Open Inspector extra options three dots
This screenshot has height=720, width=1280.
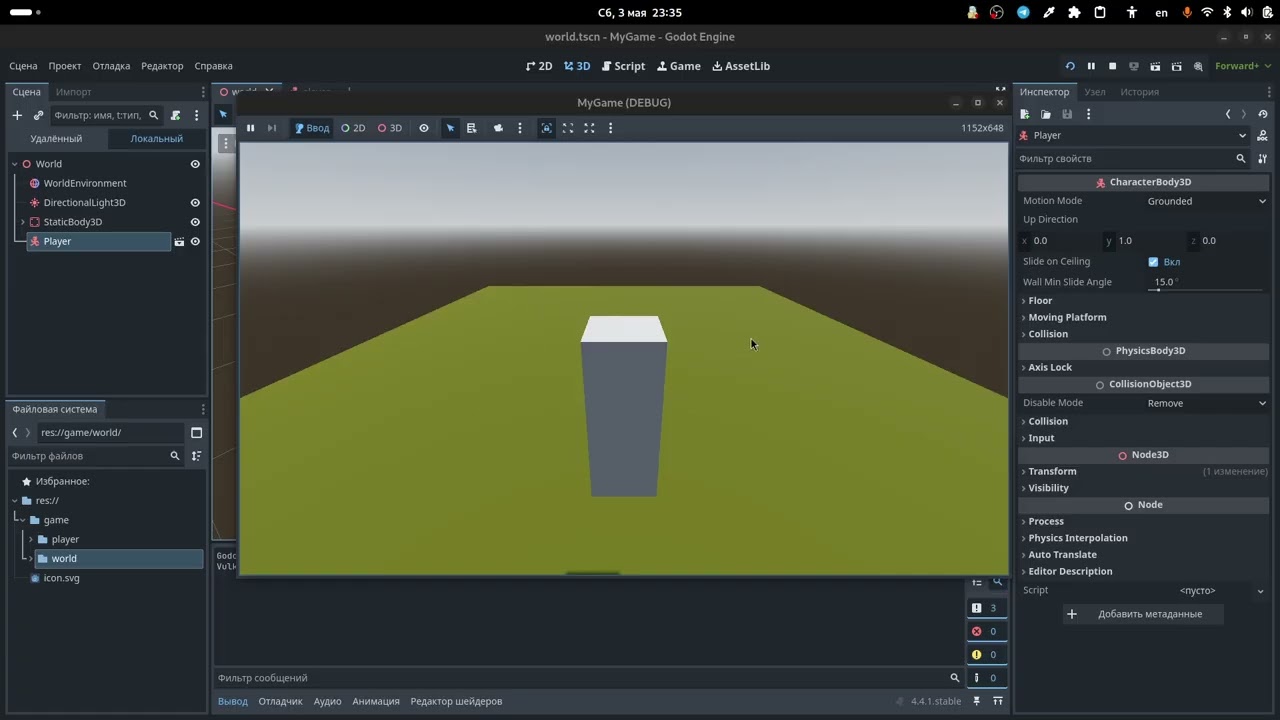pos(1088,114)
